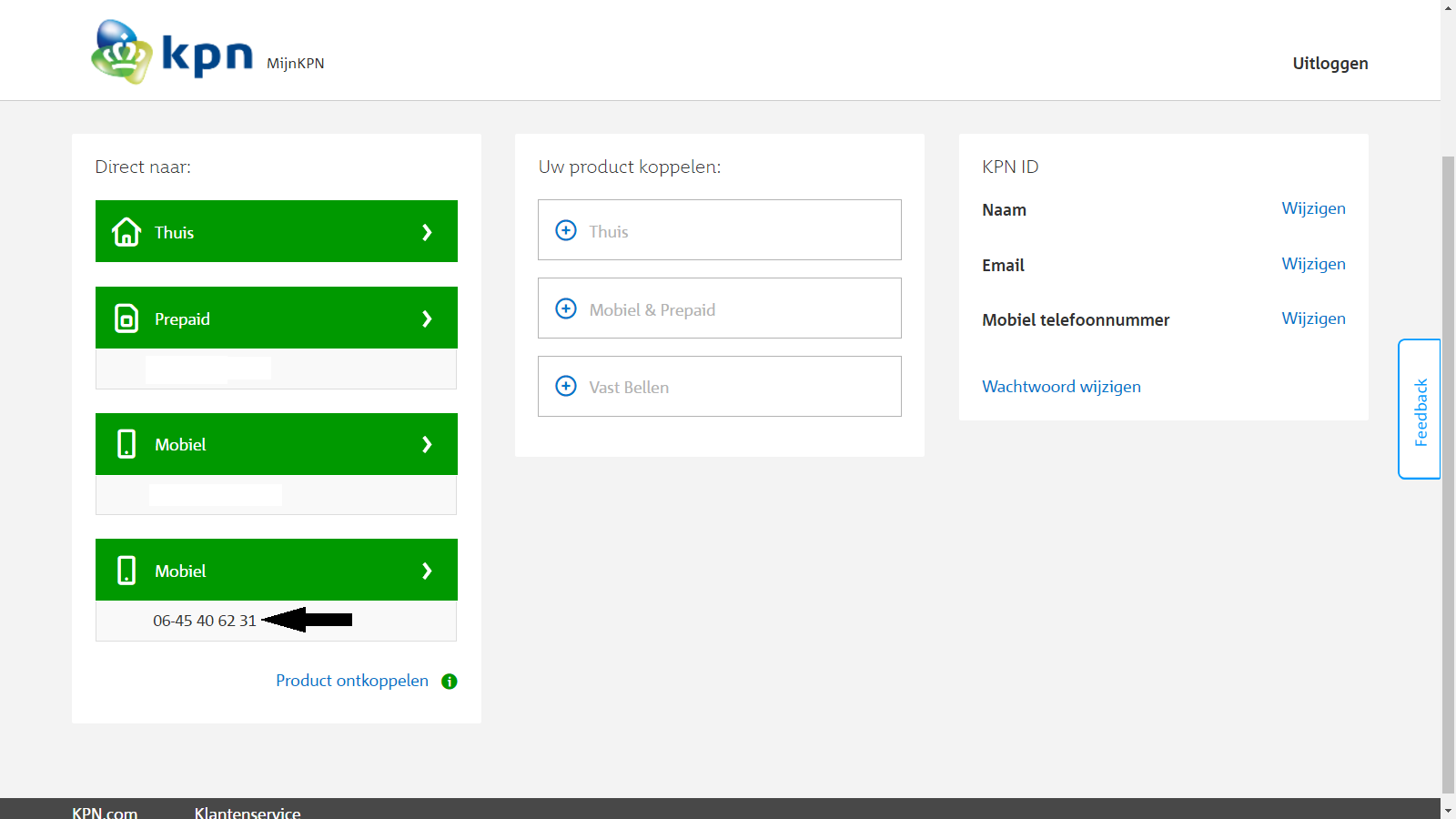
Task: Open Wachtwoord wijzigen link
Action: 1061,387
